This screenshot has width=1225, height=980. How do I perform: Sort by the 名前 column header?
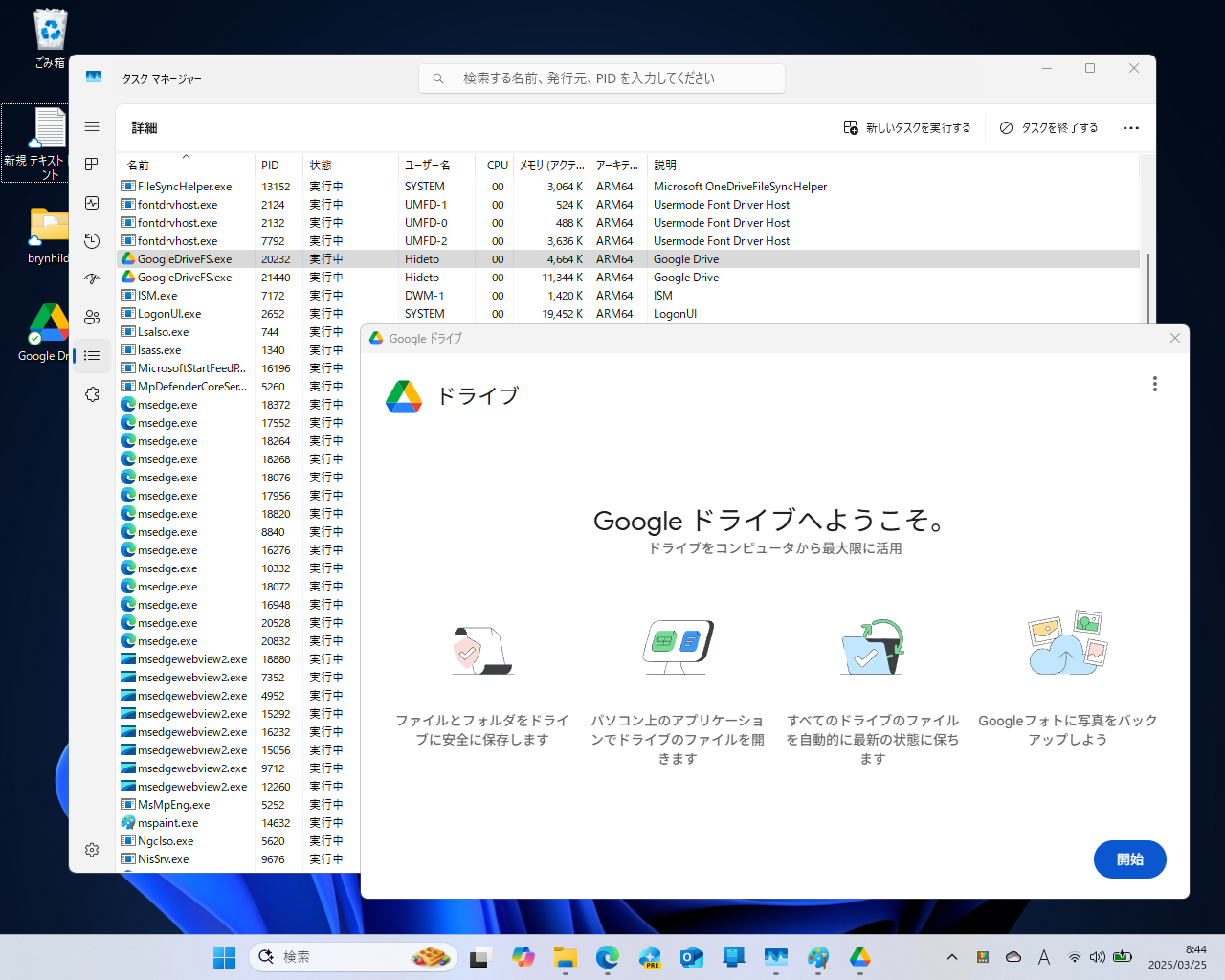137,165
